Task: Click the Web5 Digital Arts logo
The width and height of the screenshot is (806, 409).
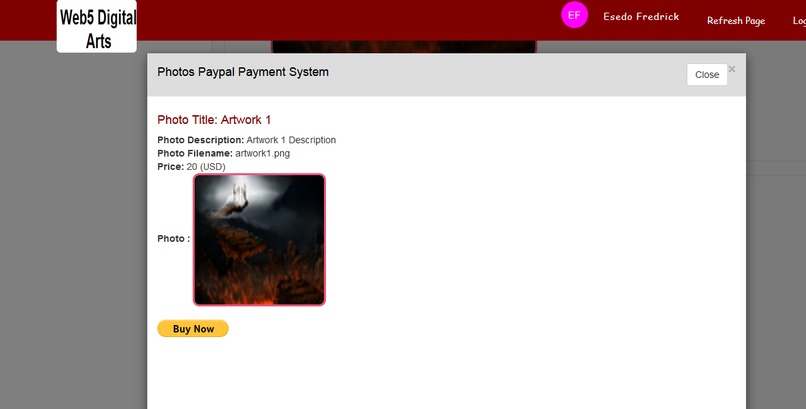Action: (x=97, y=26)
